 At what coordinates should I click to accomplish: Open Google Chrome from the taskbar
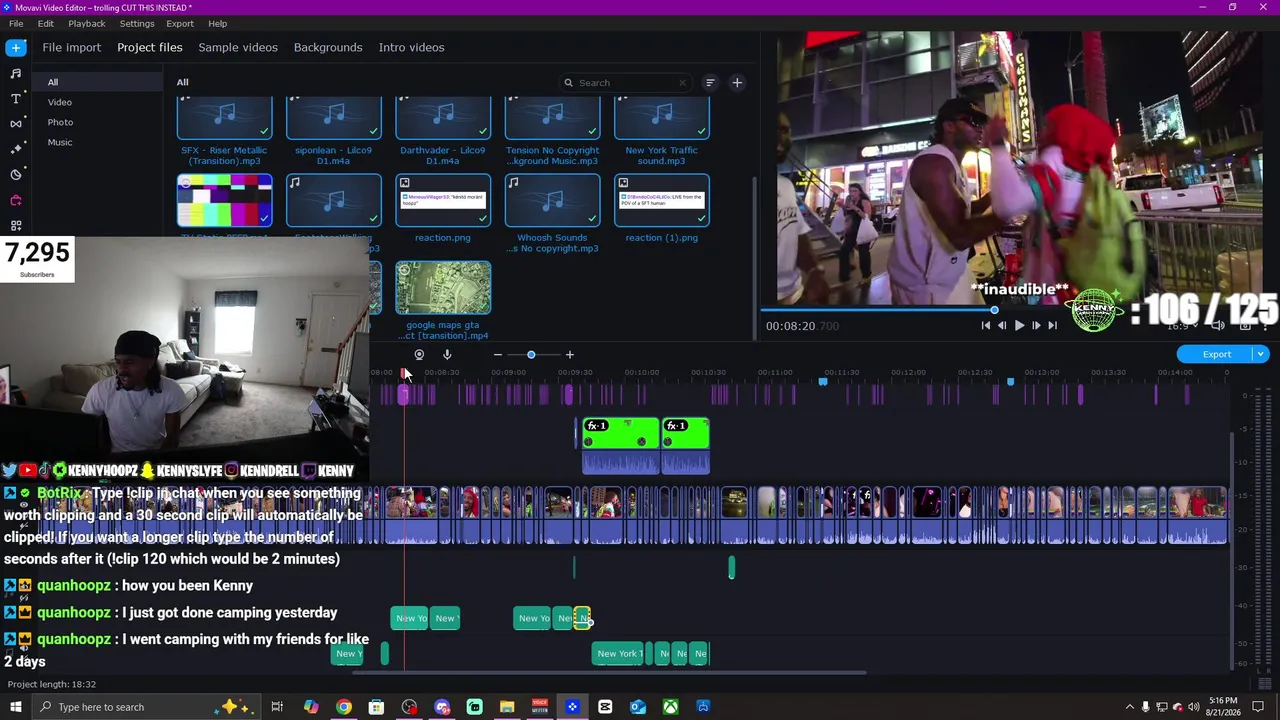coord(343,707)
